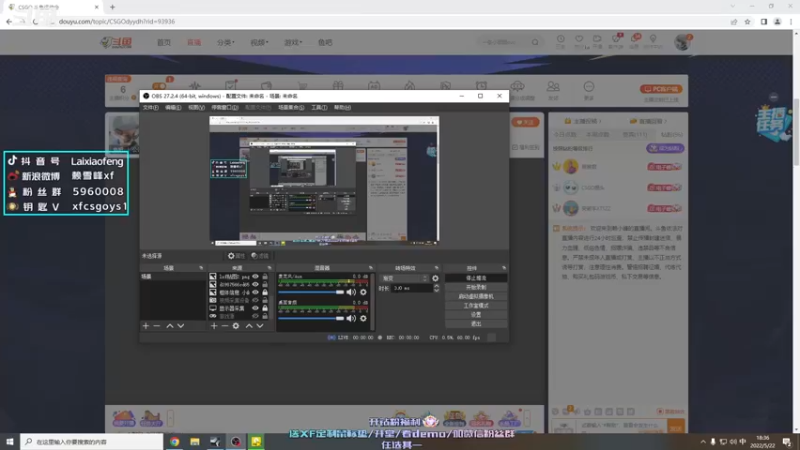Open OBS 视图(V) menu

coord(196,108)
